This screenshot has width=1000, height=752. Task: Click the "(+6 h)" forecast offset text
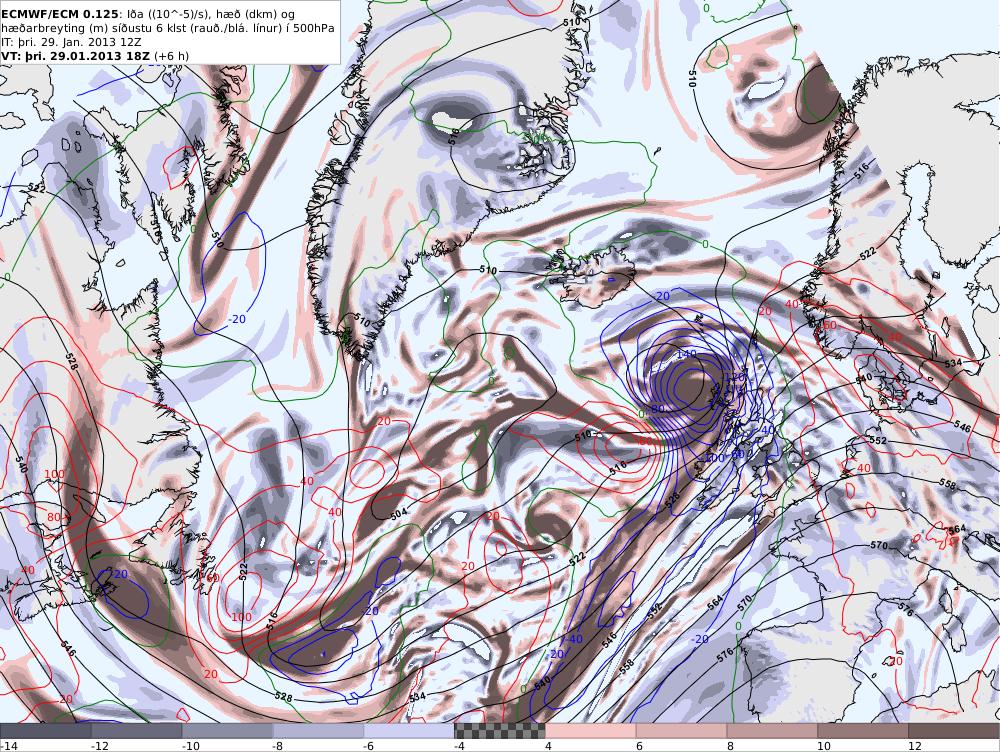click(x=172, y=56)
